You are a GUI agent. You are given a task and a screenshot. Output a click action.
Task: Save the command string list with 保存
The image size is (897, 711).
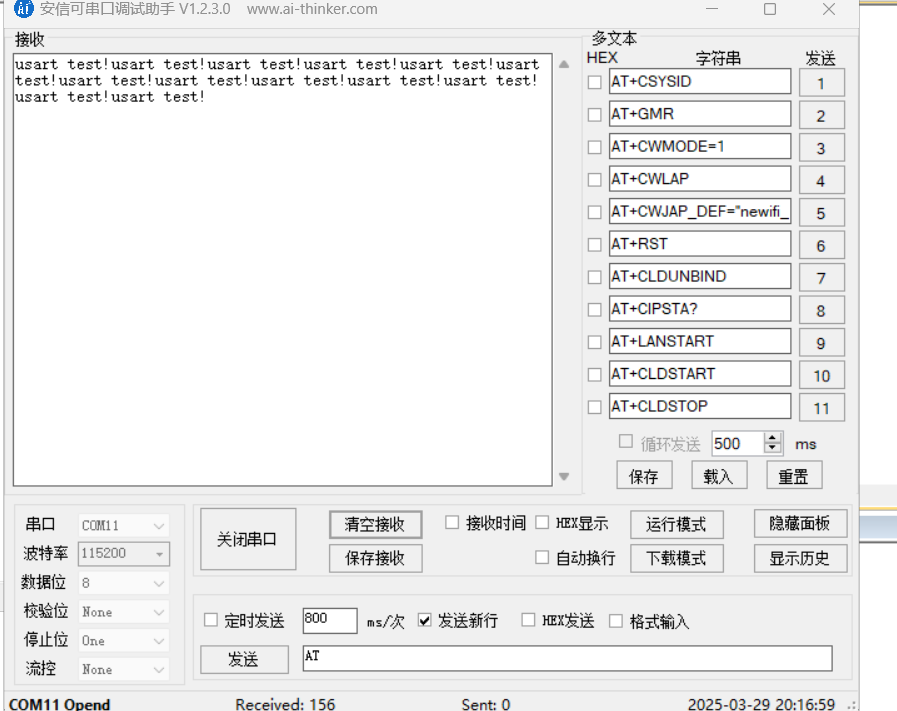point(644,475)
